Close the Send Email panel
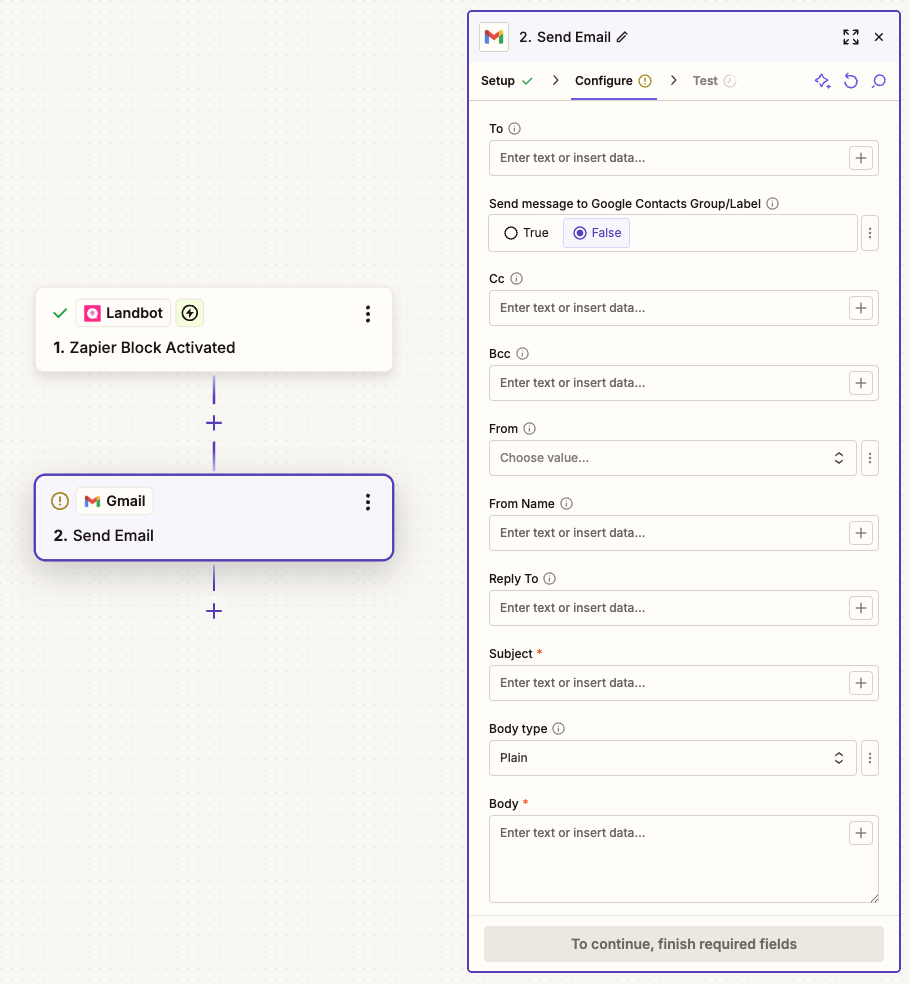This screenshot has width=909, height=984. coord(879,37)
